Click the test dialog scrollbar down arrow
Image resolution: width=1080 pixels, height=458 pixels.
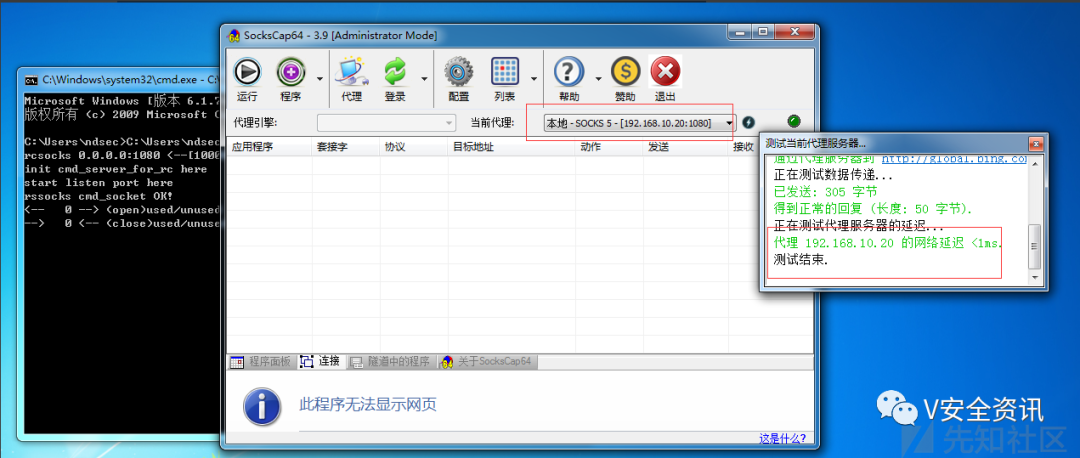pyautogui.click(x=1034, y=277)
